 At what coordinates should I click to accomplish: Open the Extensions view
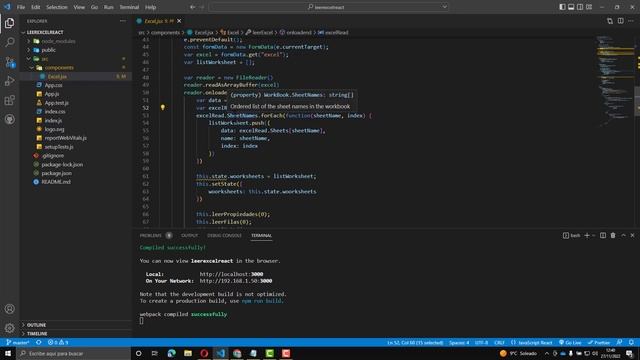[x=9, y=100]
